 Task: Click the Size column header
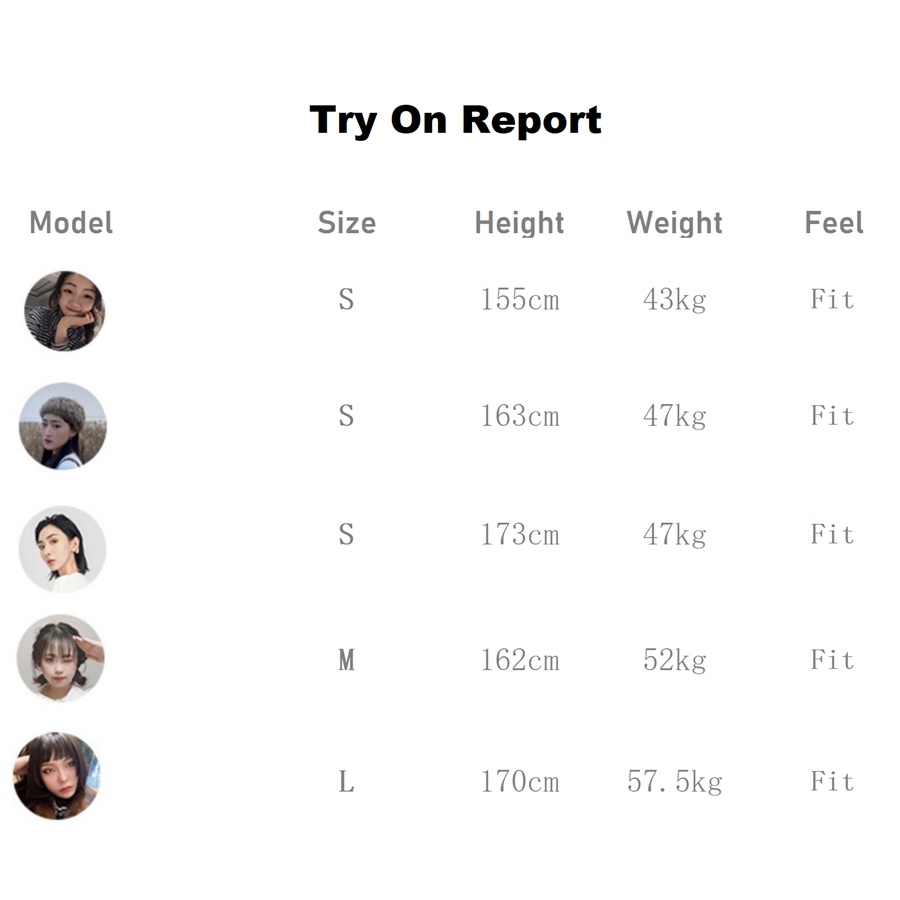point(346,222)
